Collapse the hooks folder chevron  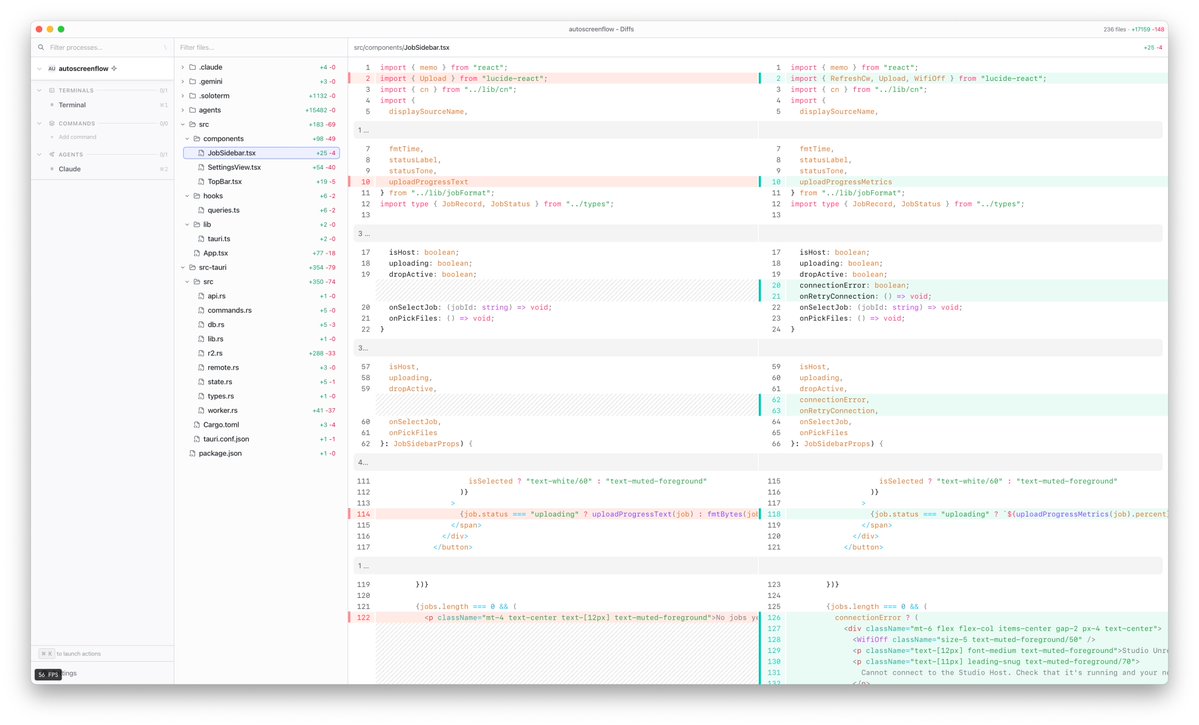point(187,196)
